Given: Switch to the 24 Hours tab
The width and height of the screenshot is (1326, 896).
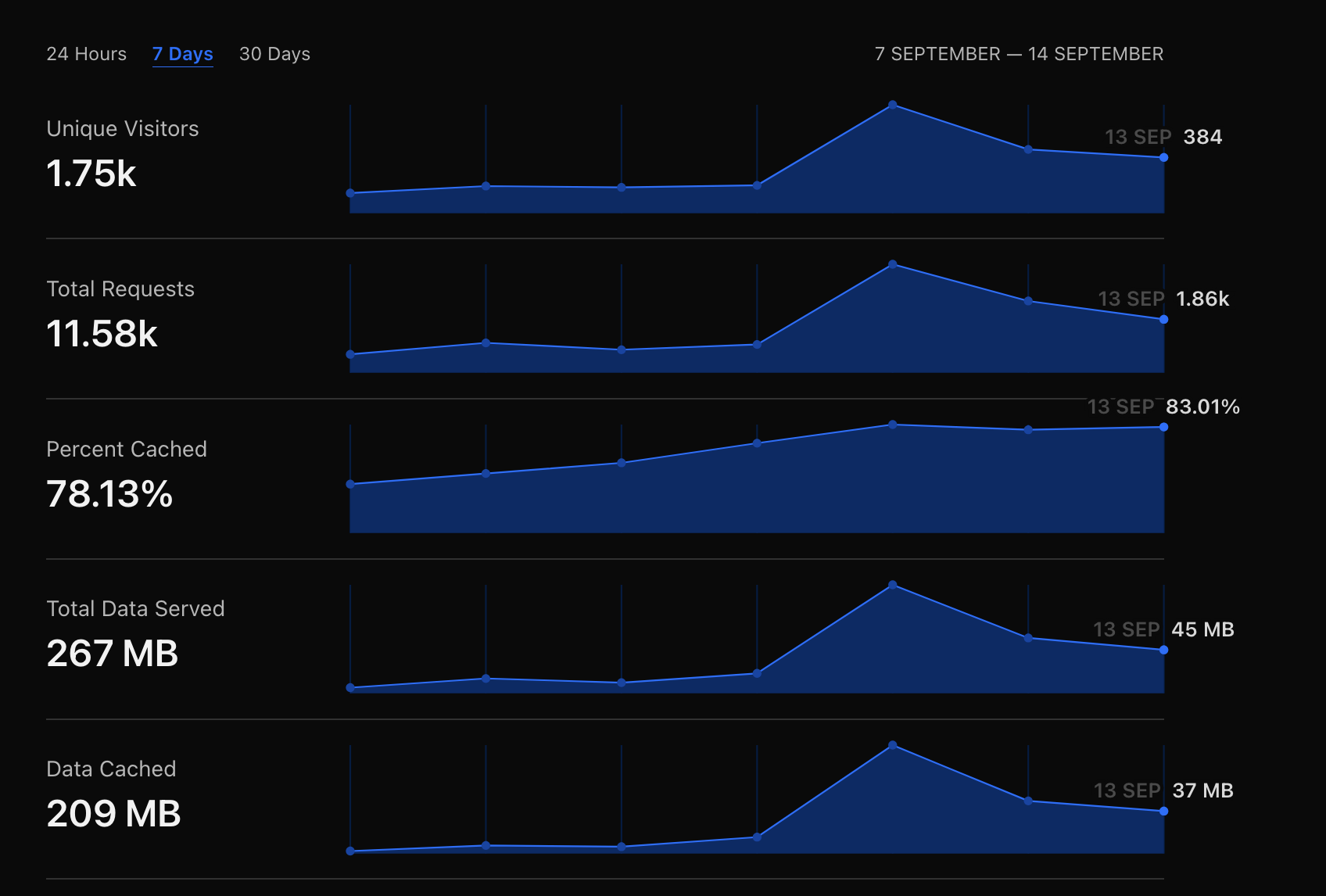Looking at the screenshot, I should 86,54.
